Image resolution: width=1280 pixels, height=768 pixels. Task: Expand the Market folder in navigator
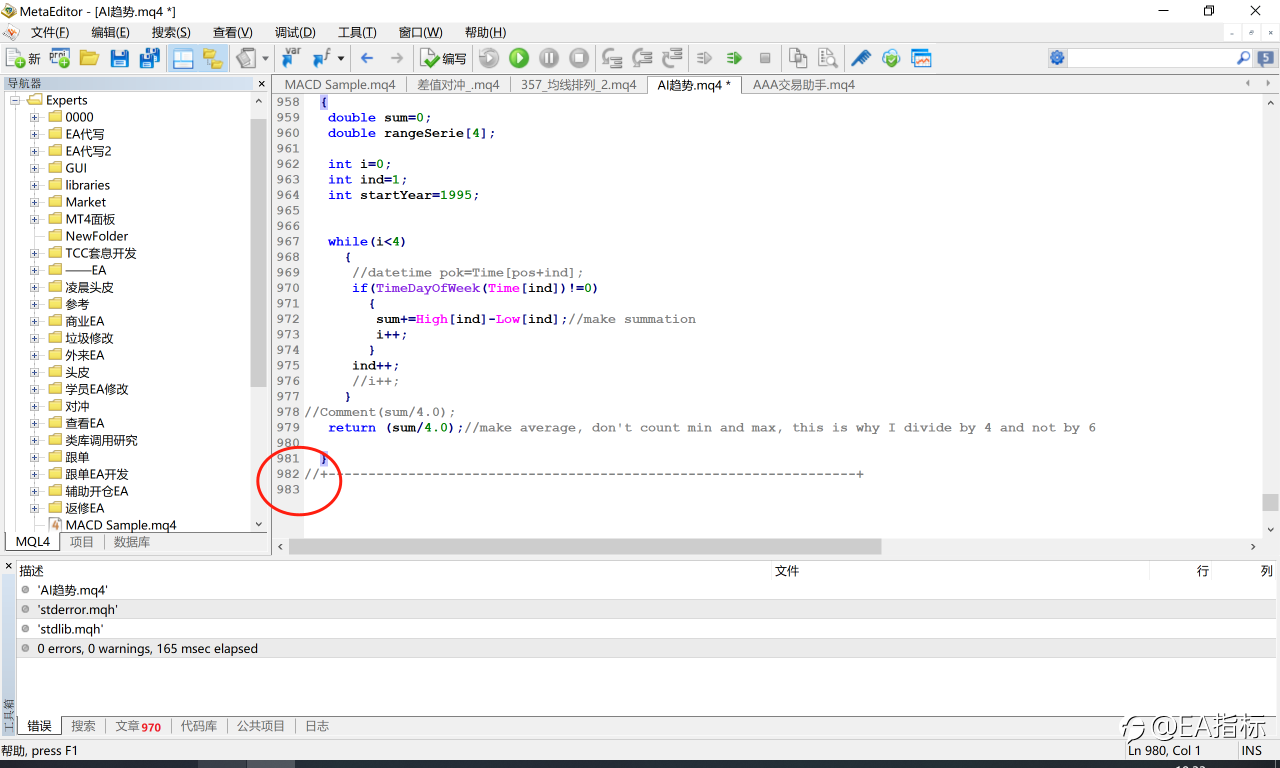34,202
